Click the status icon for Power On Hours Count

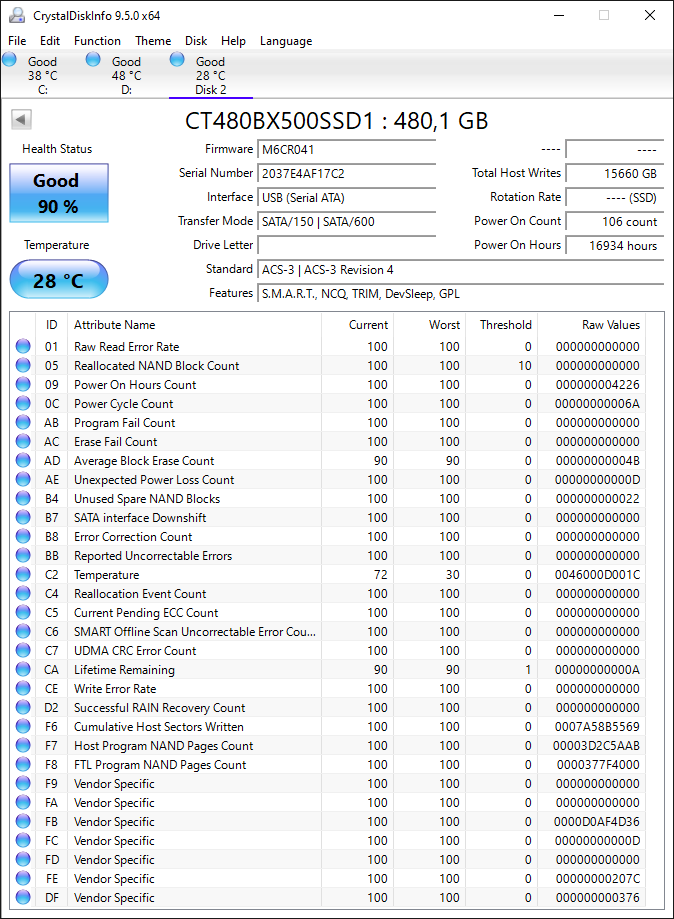(x=23, y=384)
